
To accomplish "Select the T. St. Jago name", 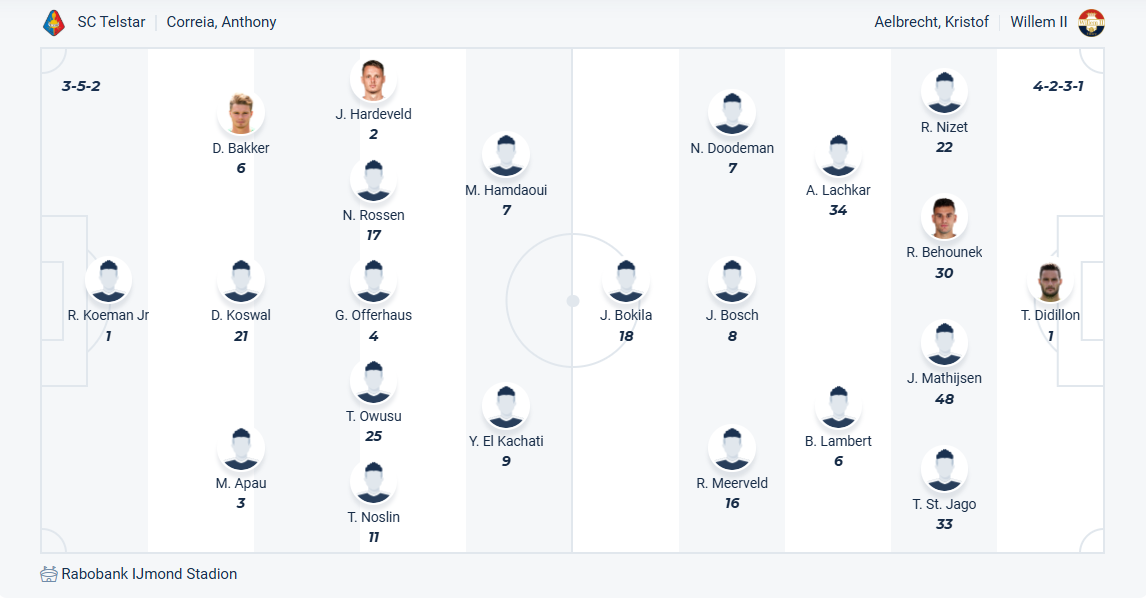I will [x=944, y=504].
